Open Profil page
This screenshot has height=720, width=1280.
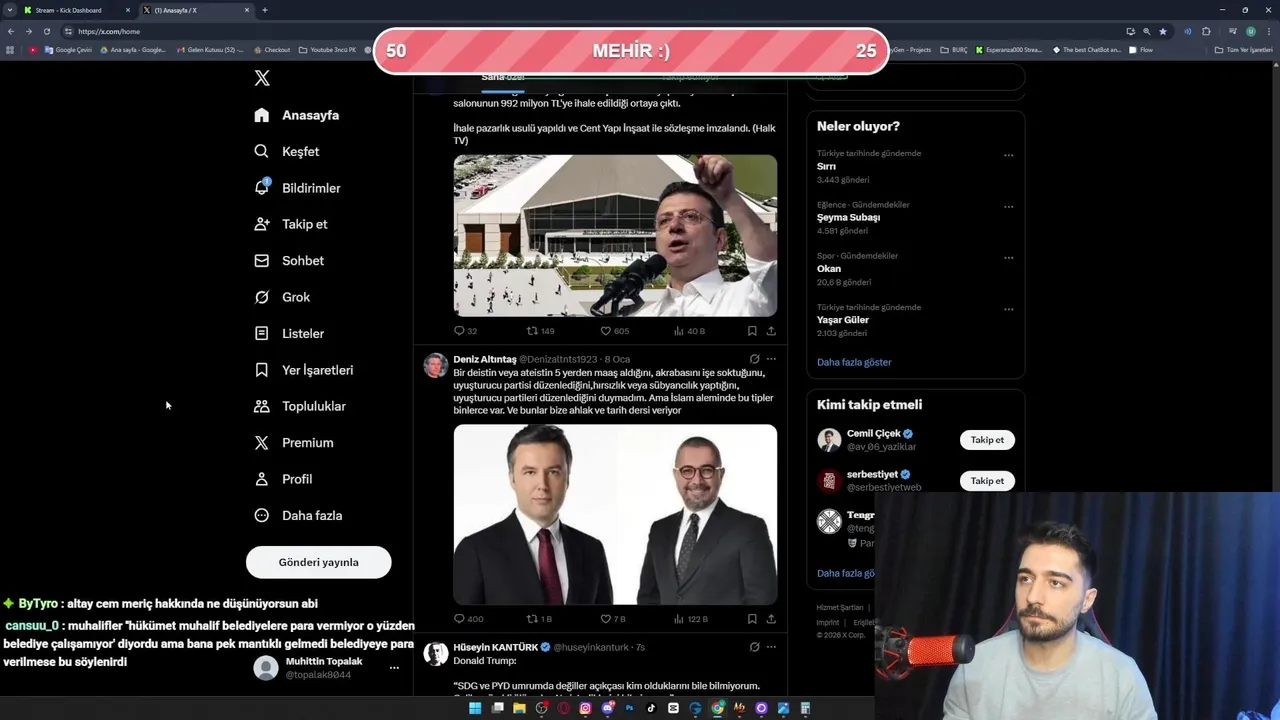(x=283, y=479)
